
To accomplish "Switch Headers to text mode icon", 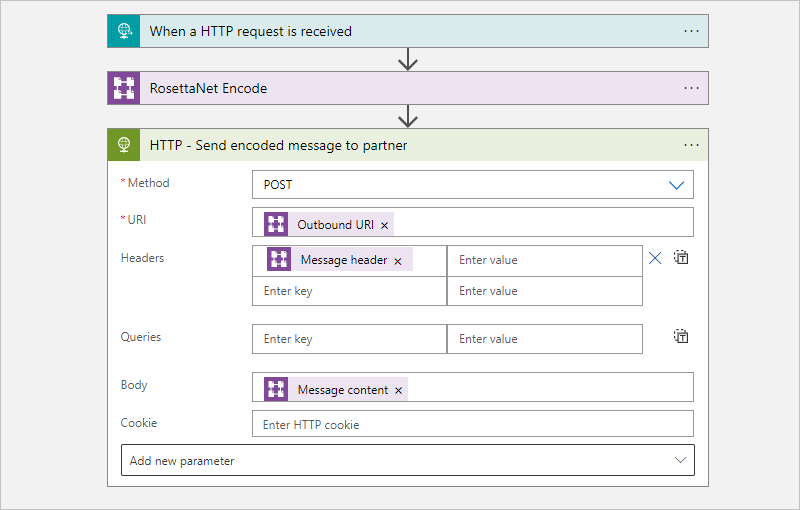I will [x=681, y=258].
